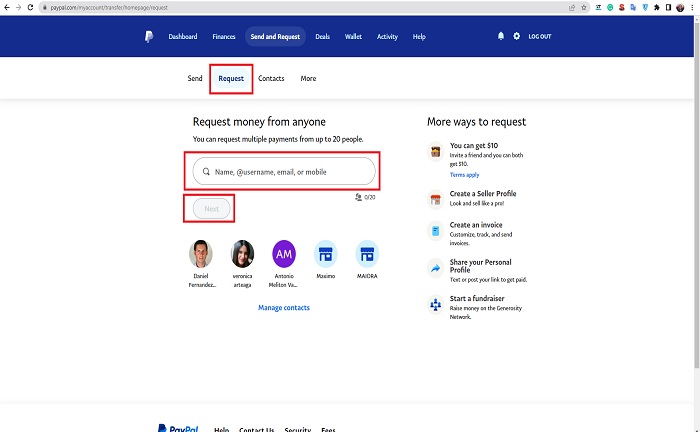Image resolution: width=700 pixels, height=432 pixels.
Task: Toggle the browser side panel icon
Action: click(x=668, y=8)
